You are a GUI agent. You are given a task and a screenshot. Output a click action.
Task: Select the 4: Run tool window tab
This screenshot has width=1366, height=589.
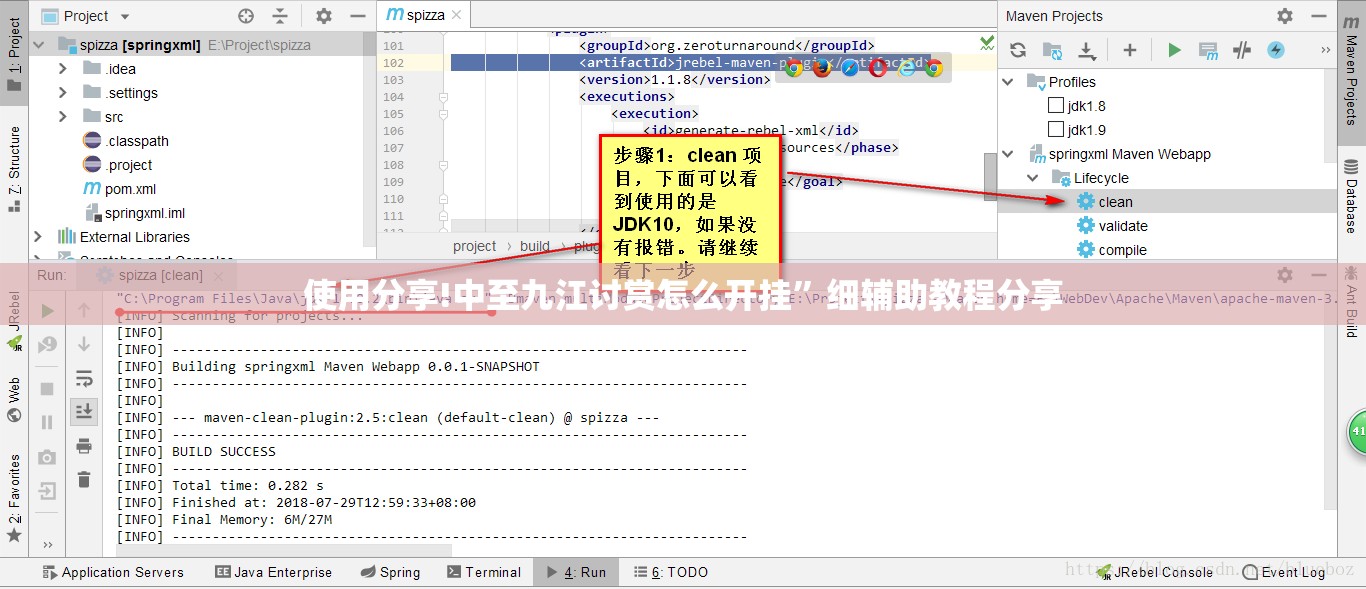(575, 572)
